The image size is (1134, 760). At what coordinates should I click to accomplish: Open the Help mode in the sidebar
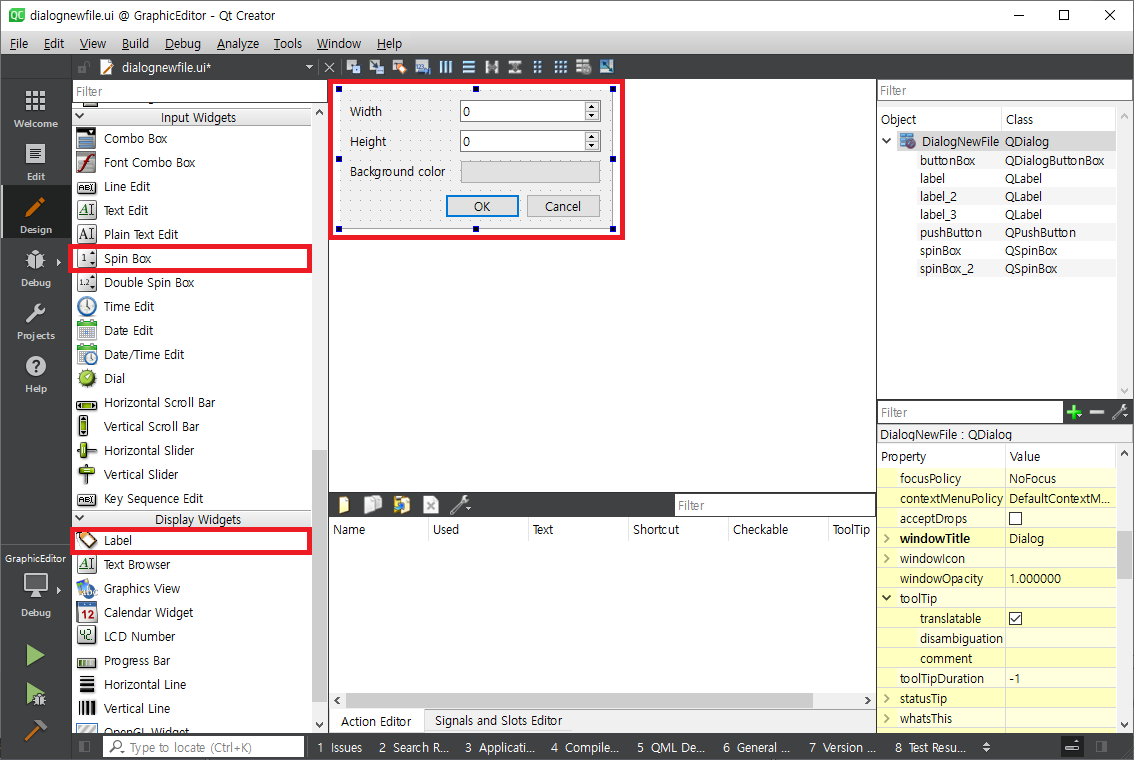pos(35,374)
